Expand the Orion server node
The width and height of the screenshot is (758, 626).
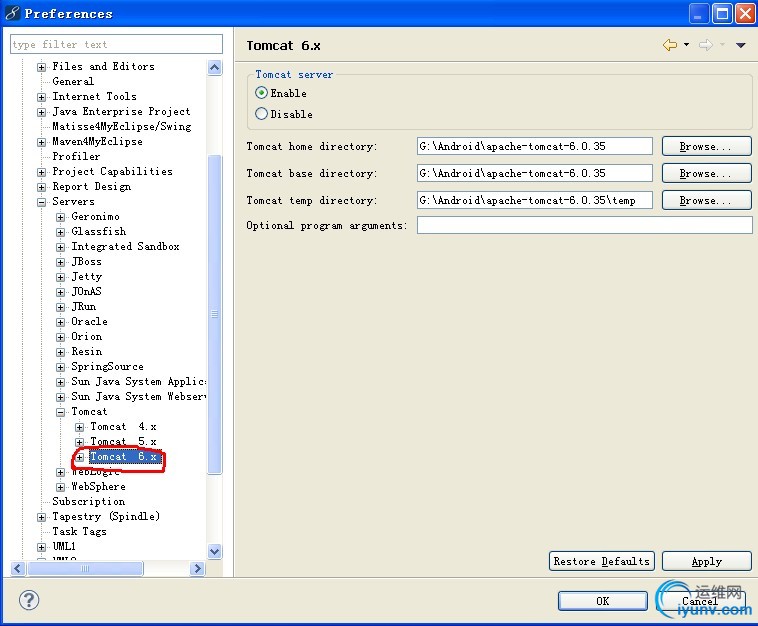coord(60,337)
